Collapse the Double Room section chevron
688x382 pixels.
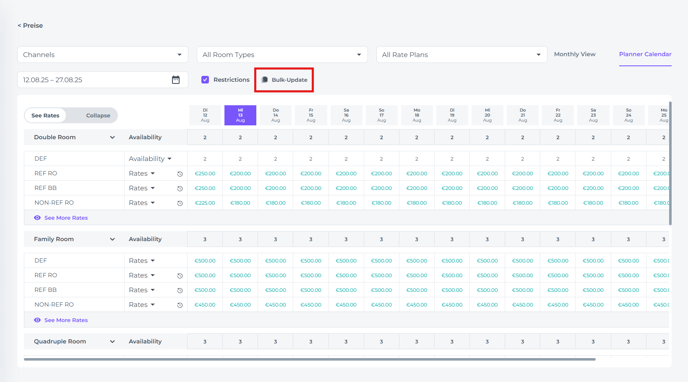112,137
